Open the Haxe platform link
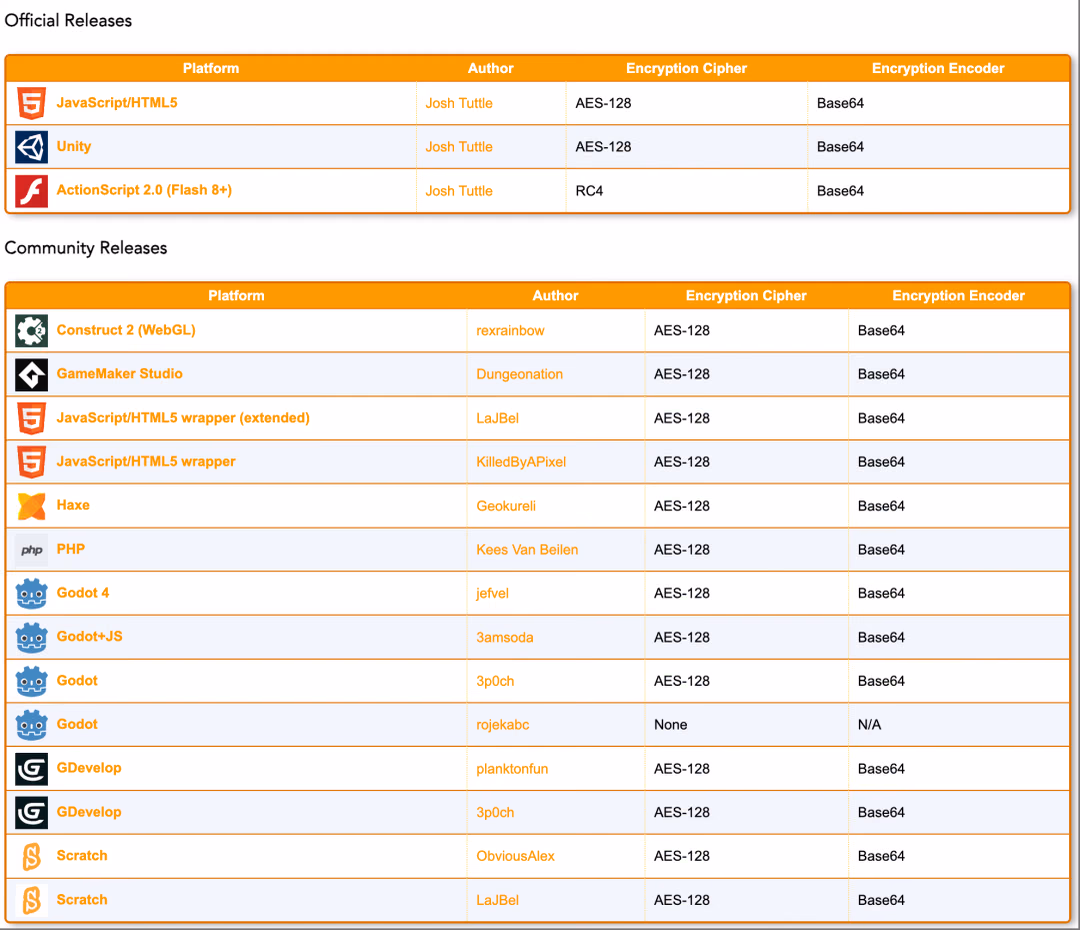This screenshot has width=1080, height=930. [73, 505]
